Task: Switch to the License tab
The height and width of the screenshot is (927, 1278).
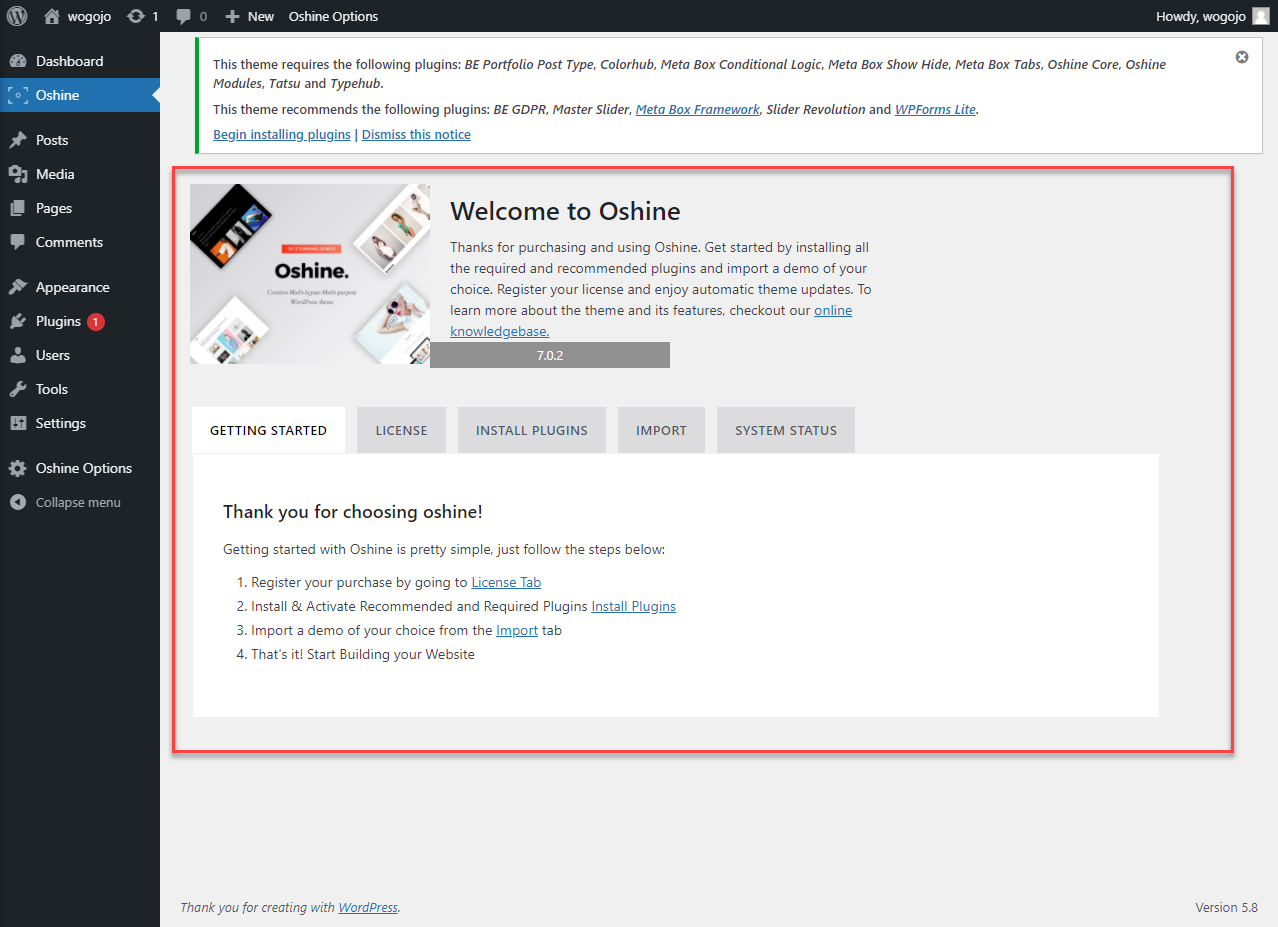Action: pos(401,430)
